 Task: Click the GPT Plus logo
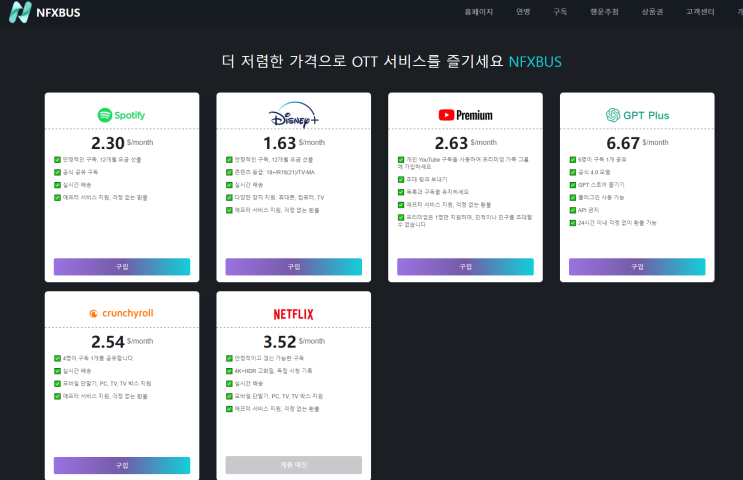pyautogui.click(x=637, y=115)
